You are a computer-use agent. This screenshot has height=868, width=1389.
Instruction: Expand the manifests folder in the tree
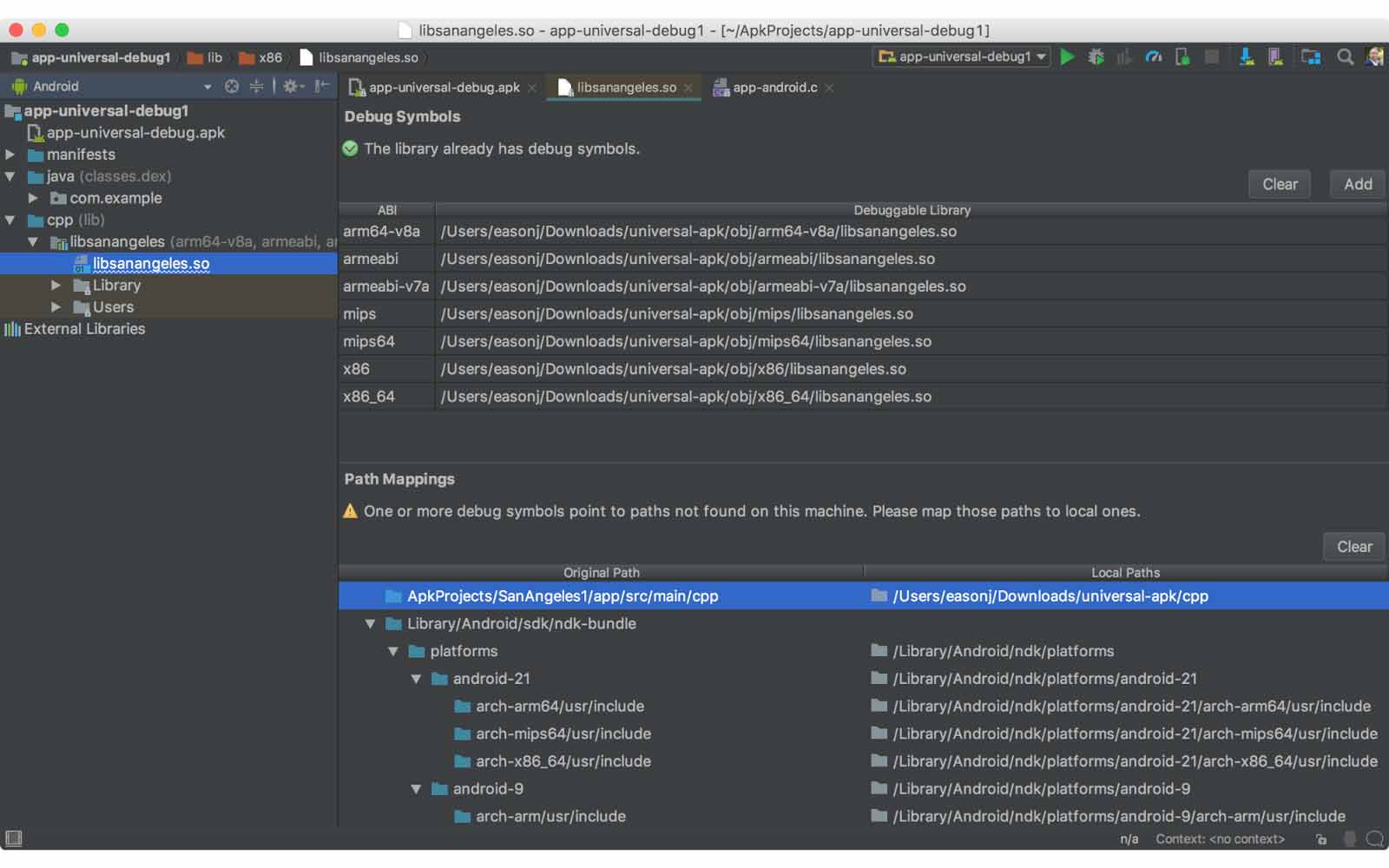pos(10,155)
